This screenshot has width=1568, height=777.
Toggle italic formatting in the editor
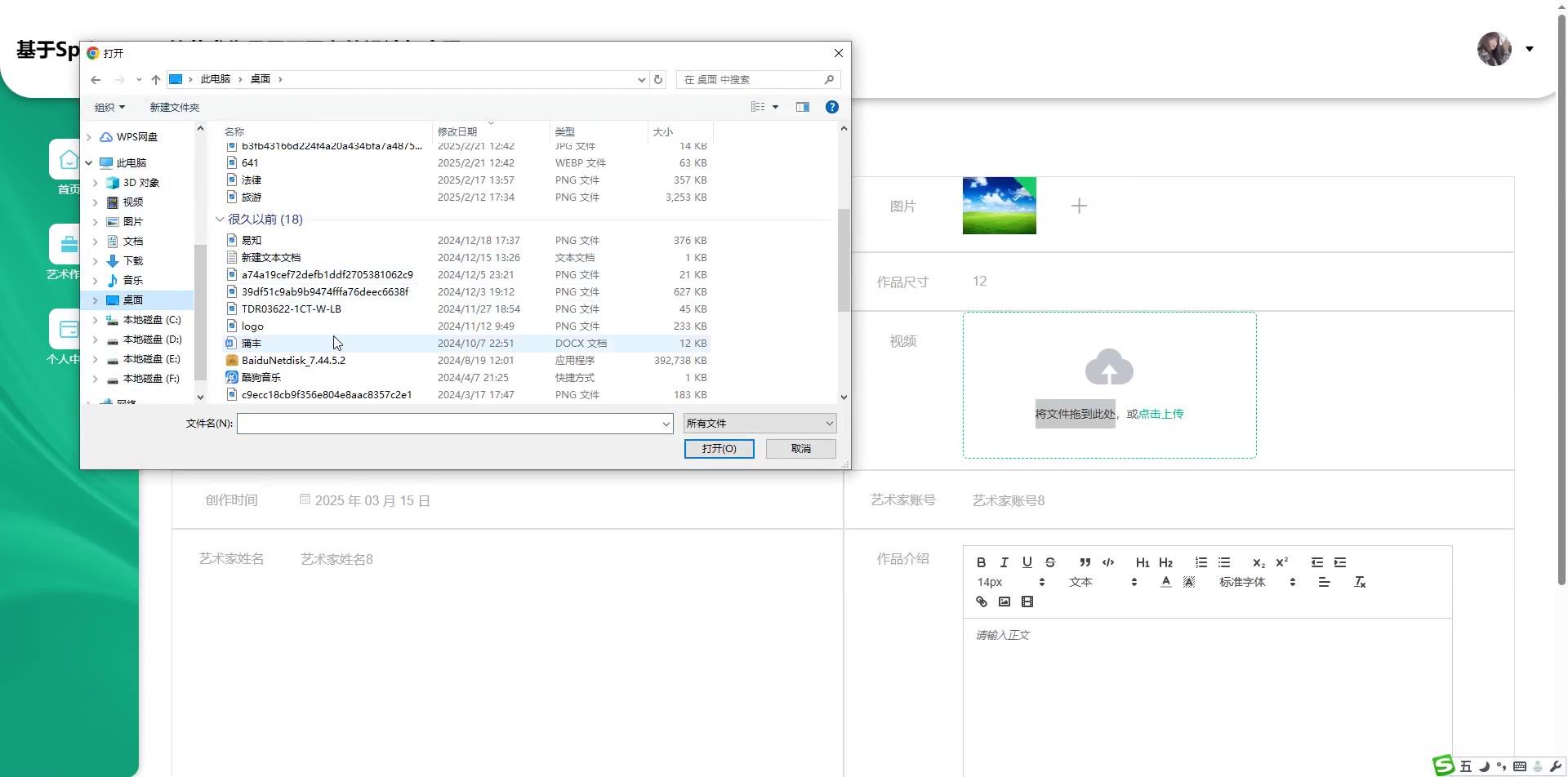[x=1004, y=562]
